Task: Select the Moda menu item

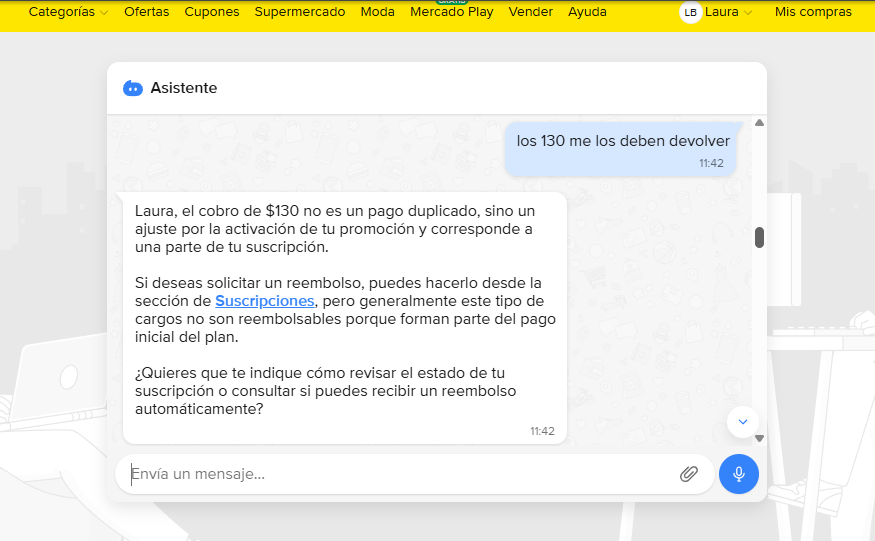Action: coord(377,12)
